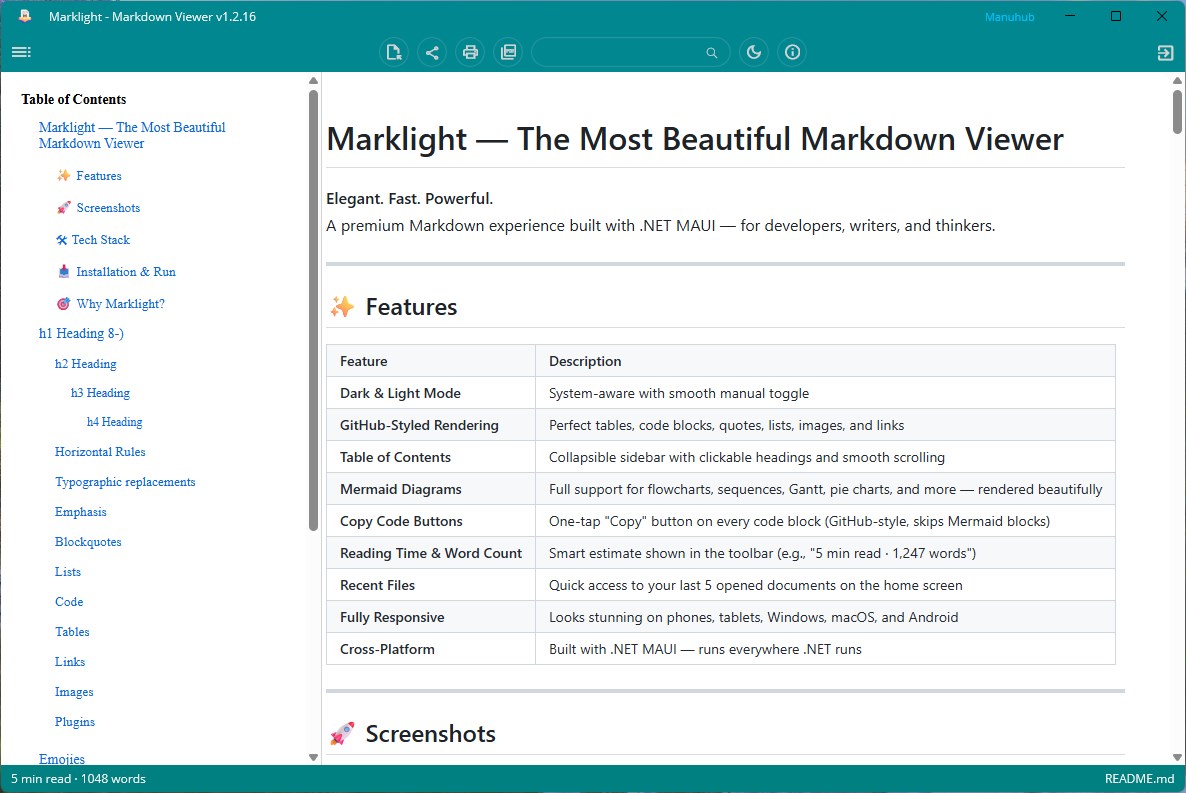Screen dimensions: 1186x793
Task: Select the Marklight title link in sidebar
Action: pyautogui.click(x=132, y=135)
